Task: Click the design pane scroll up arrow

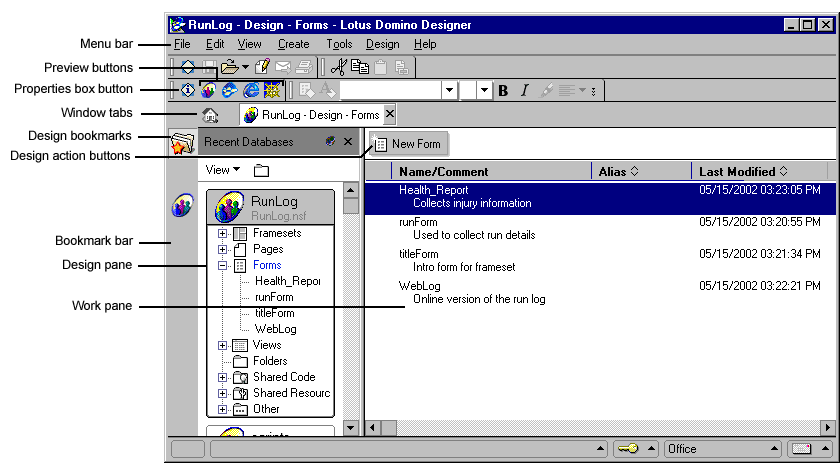Action: click(351, 190)
